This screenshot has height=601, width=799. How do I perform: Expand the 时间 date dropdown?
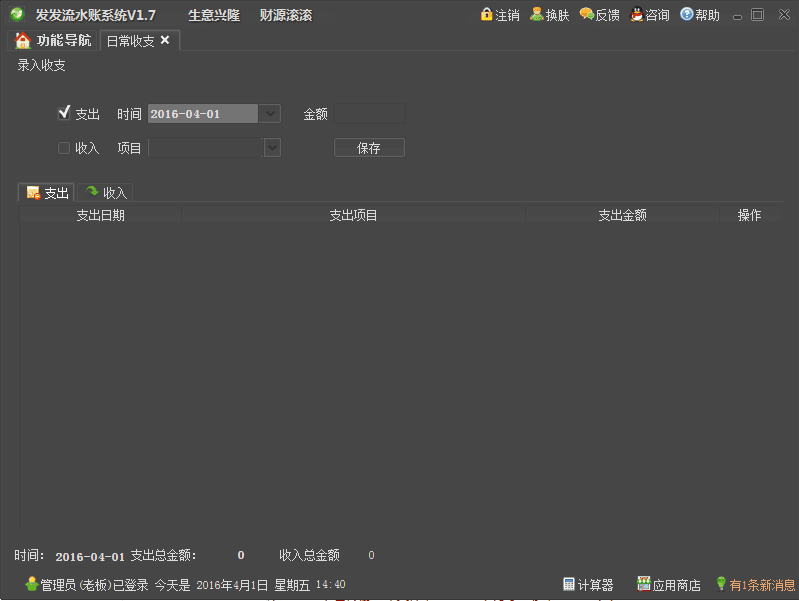click(270, 114)
